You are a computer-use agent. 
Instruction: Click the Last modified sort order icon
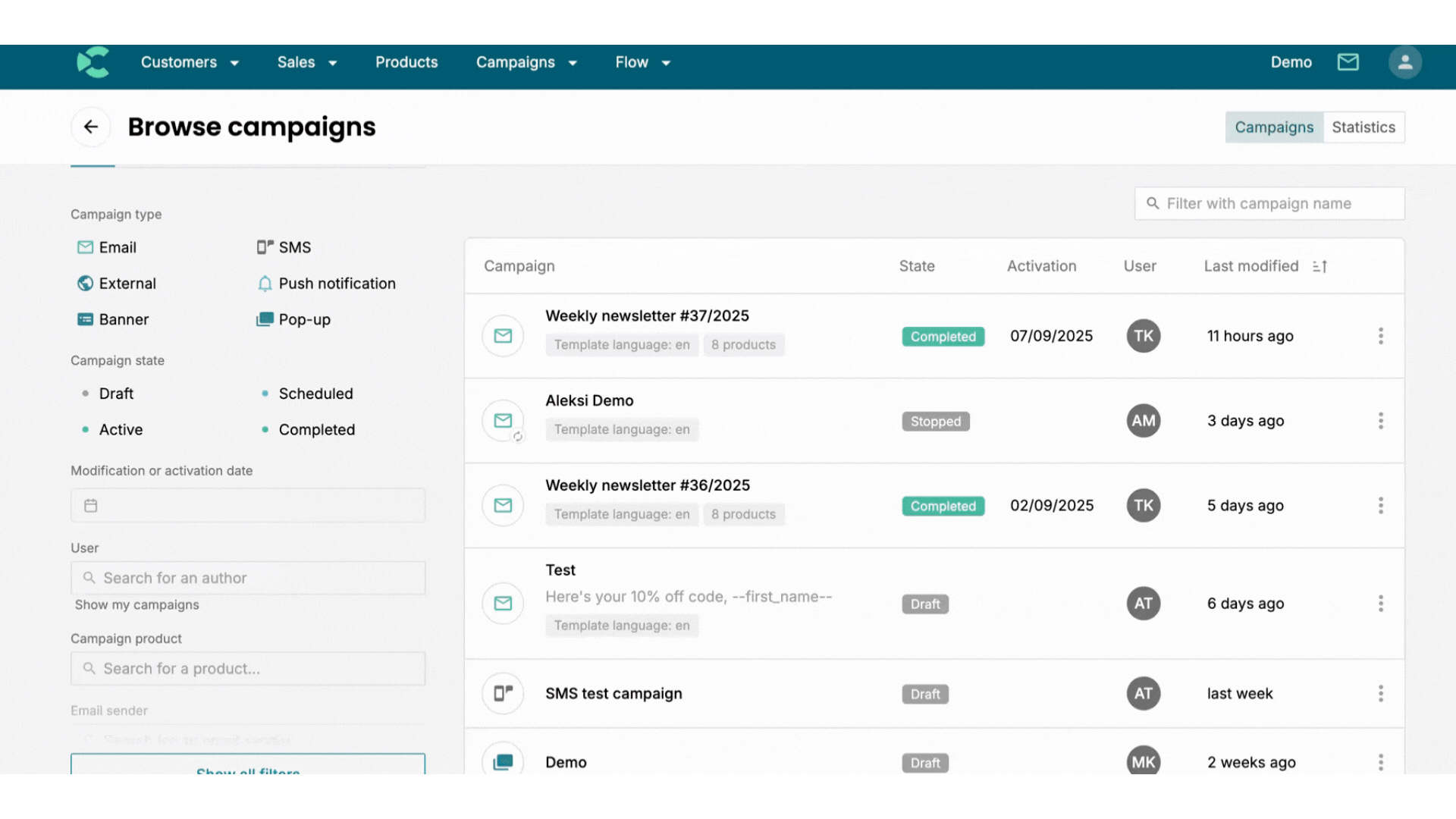tap(1319, 266)
